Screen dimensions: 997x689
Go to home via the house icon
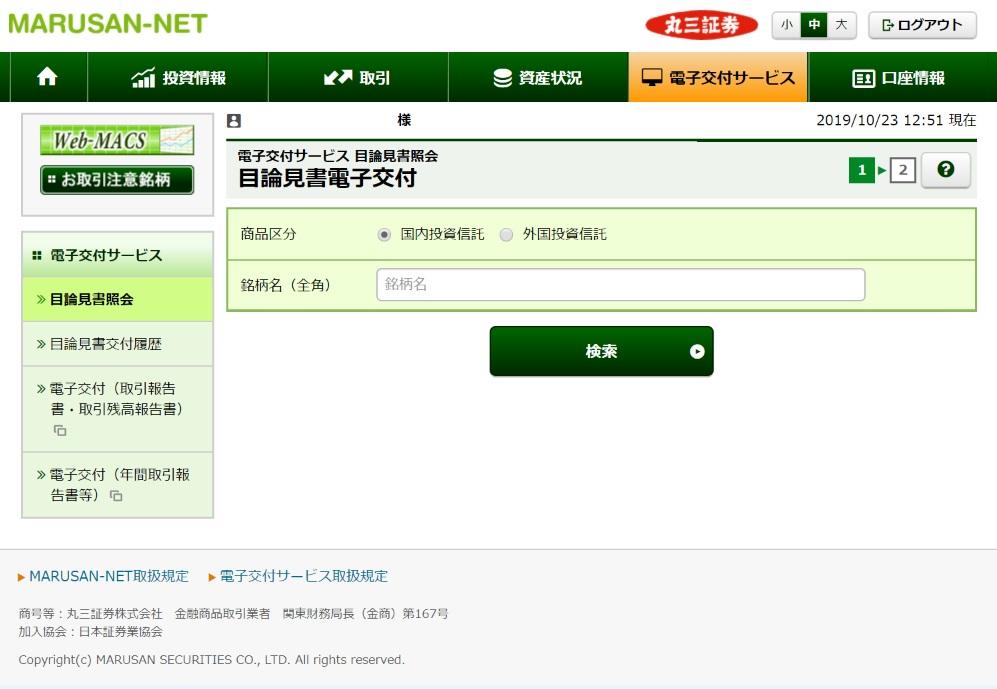[x=48, y=78]
